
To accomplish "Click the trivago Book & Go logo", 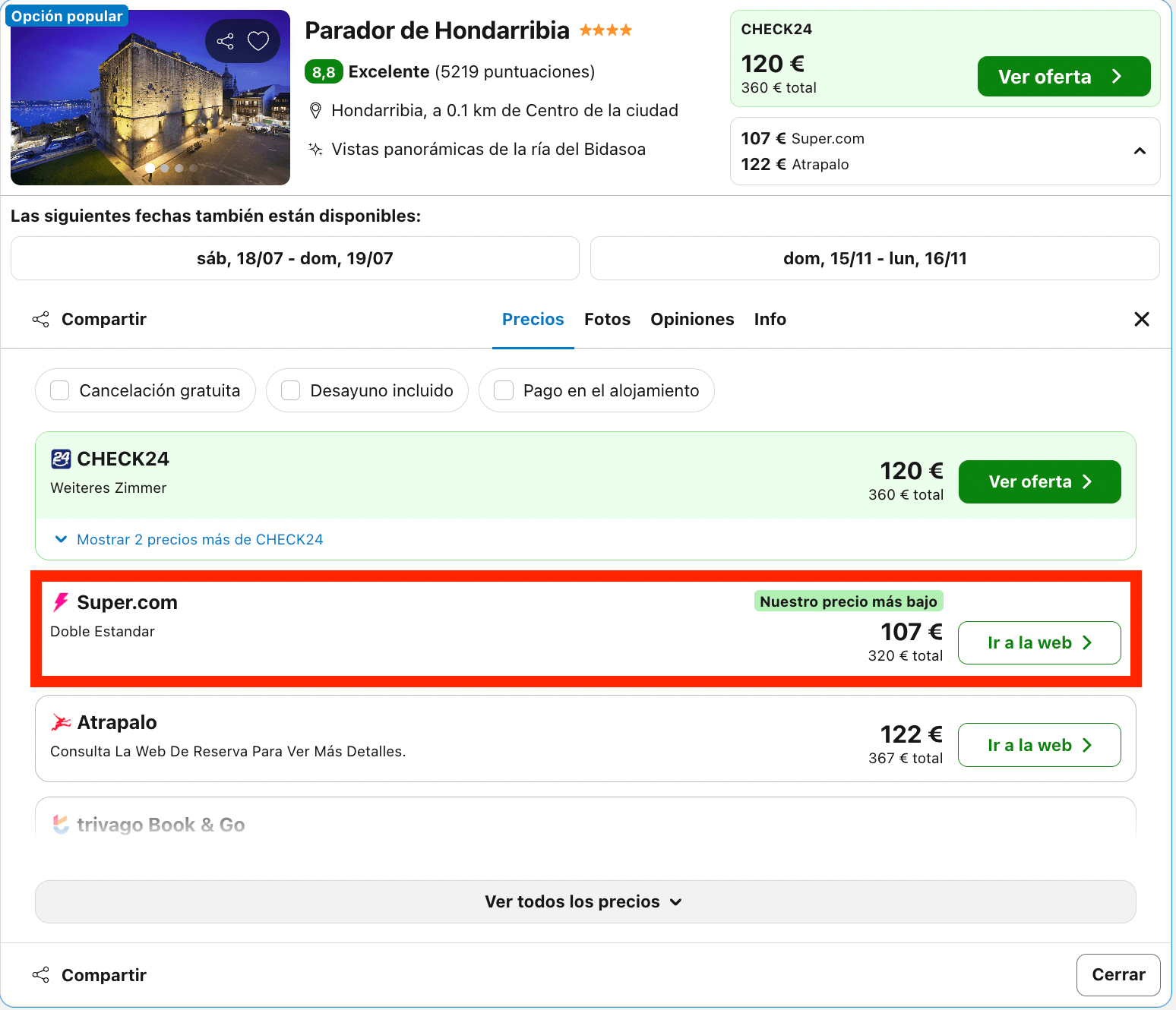I will tap(61, 825).
